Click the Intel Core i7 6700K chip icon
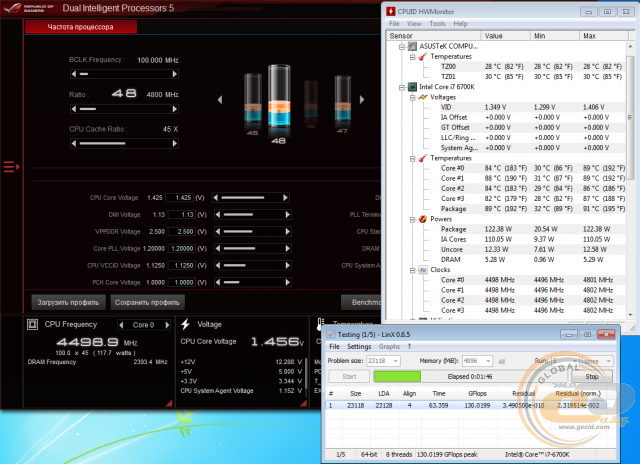This screenshot has width=640, height=464. pos(412,87)
